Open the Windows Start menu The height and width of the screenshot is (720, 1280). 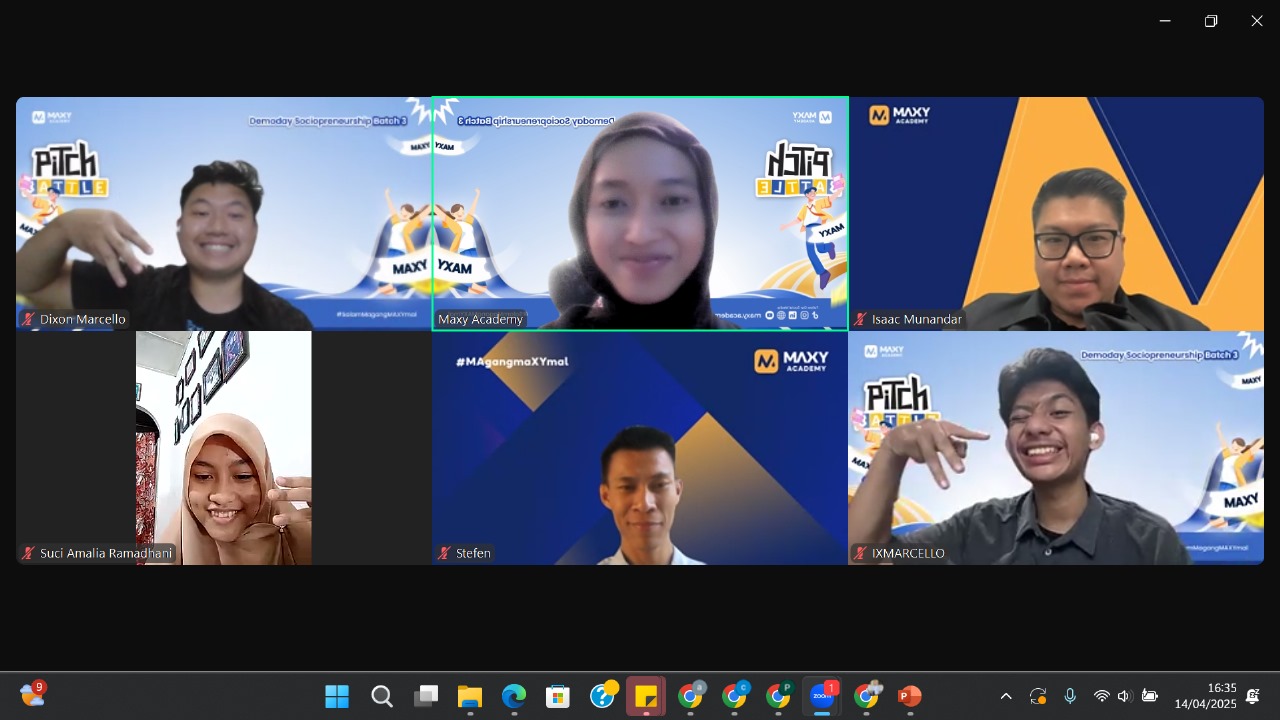coord(337,696)
